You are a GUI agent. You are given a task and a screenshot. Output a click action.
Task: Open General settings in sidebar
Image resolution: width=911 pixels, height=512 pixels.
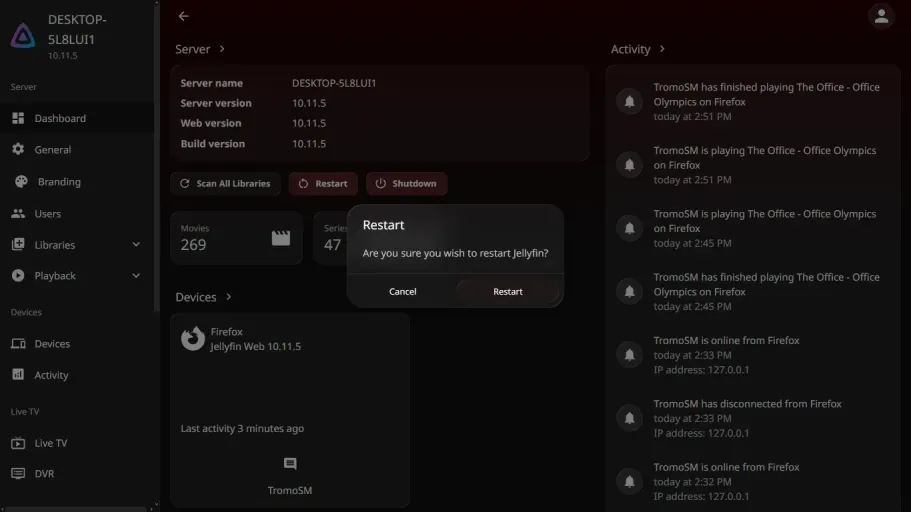point(77,149)
